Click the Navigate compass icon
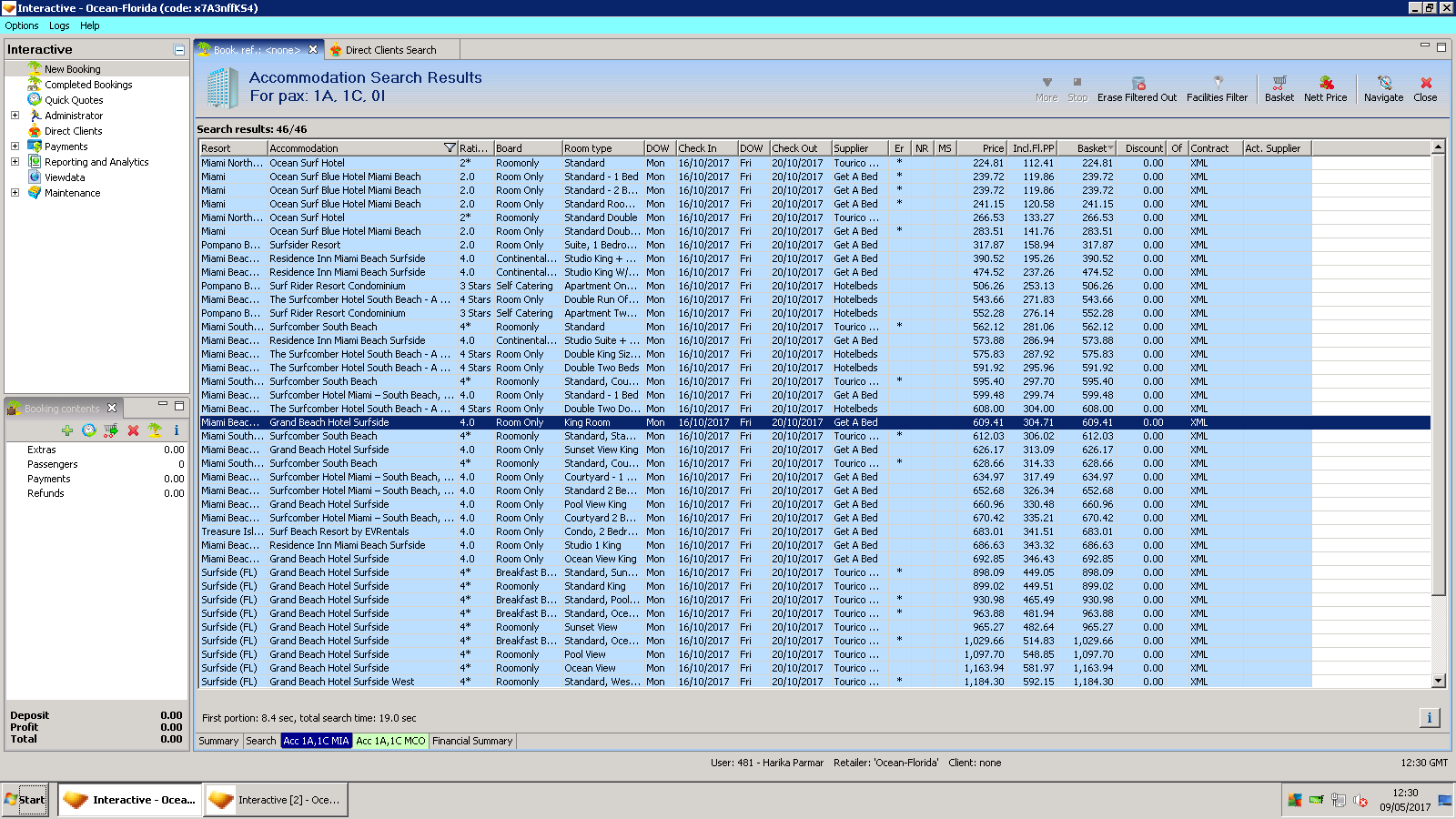 [x=1383, y=83]
